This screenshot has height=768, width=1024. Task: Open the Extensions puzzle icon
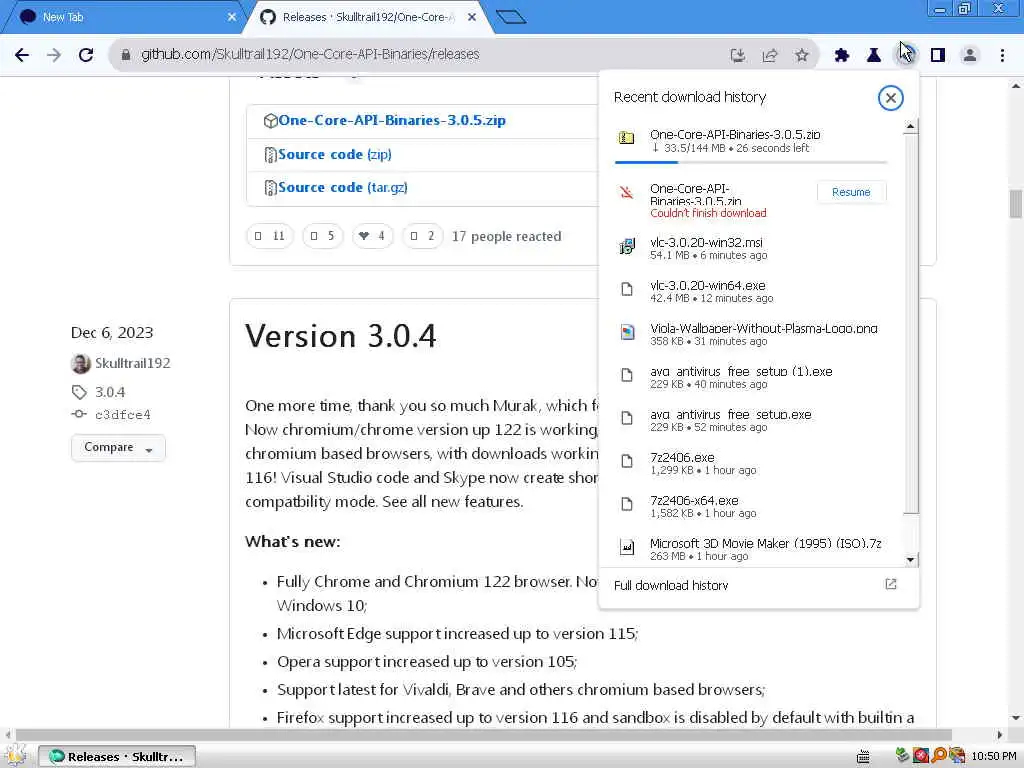point(842,56)
